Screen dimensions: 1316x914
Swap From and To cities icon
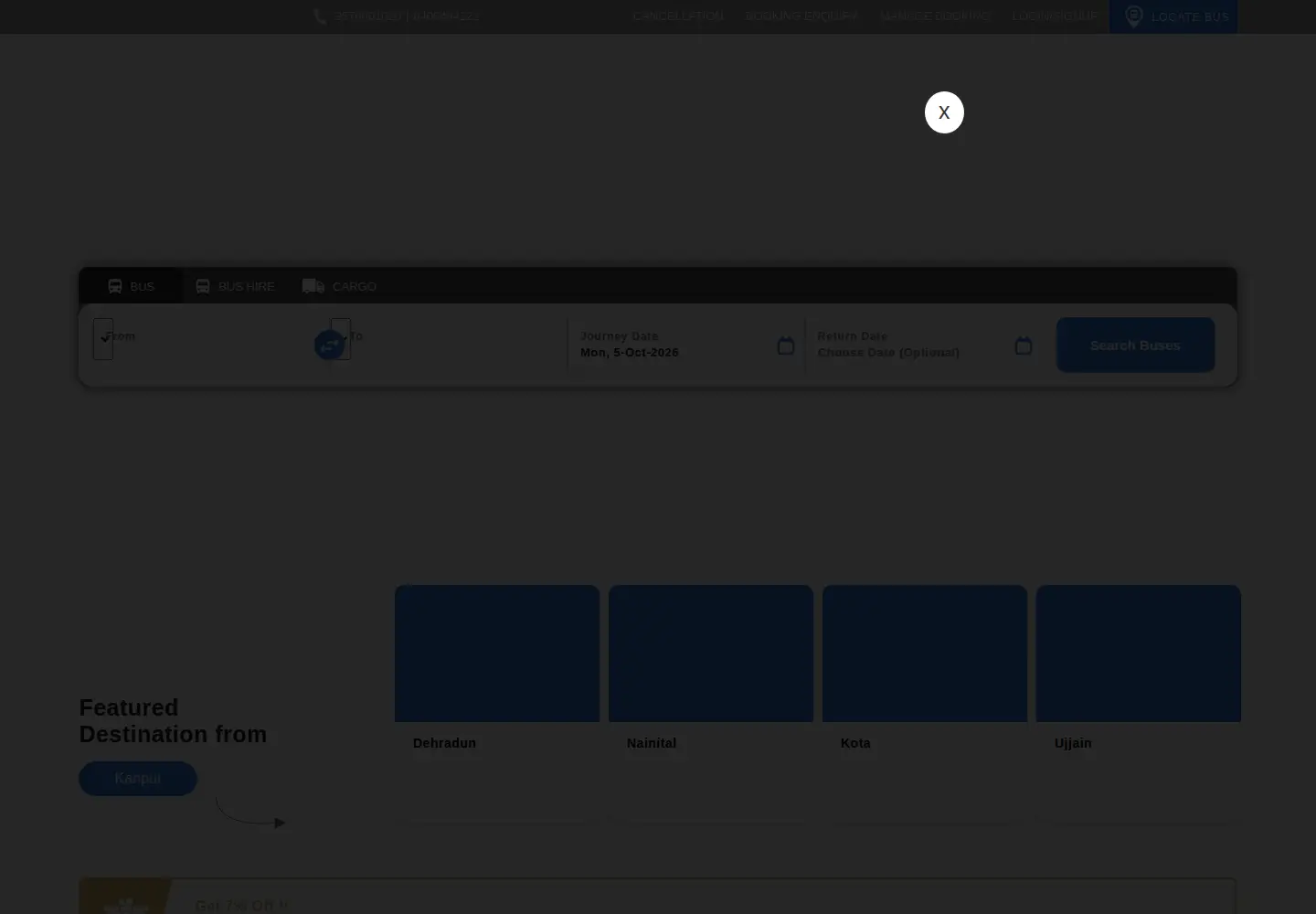(329, 345)
